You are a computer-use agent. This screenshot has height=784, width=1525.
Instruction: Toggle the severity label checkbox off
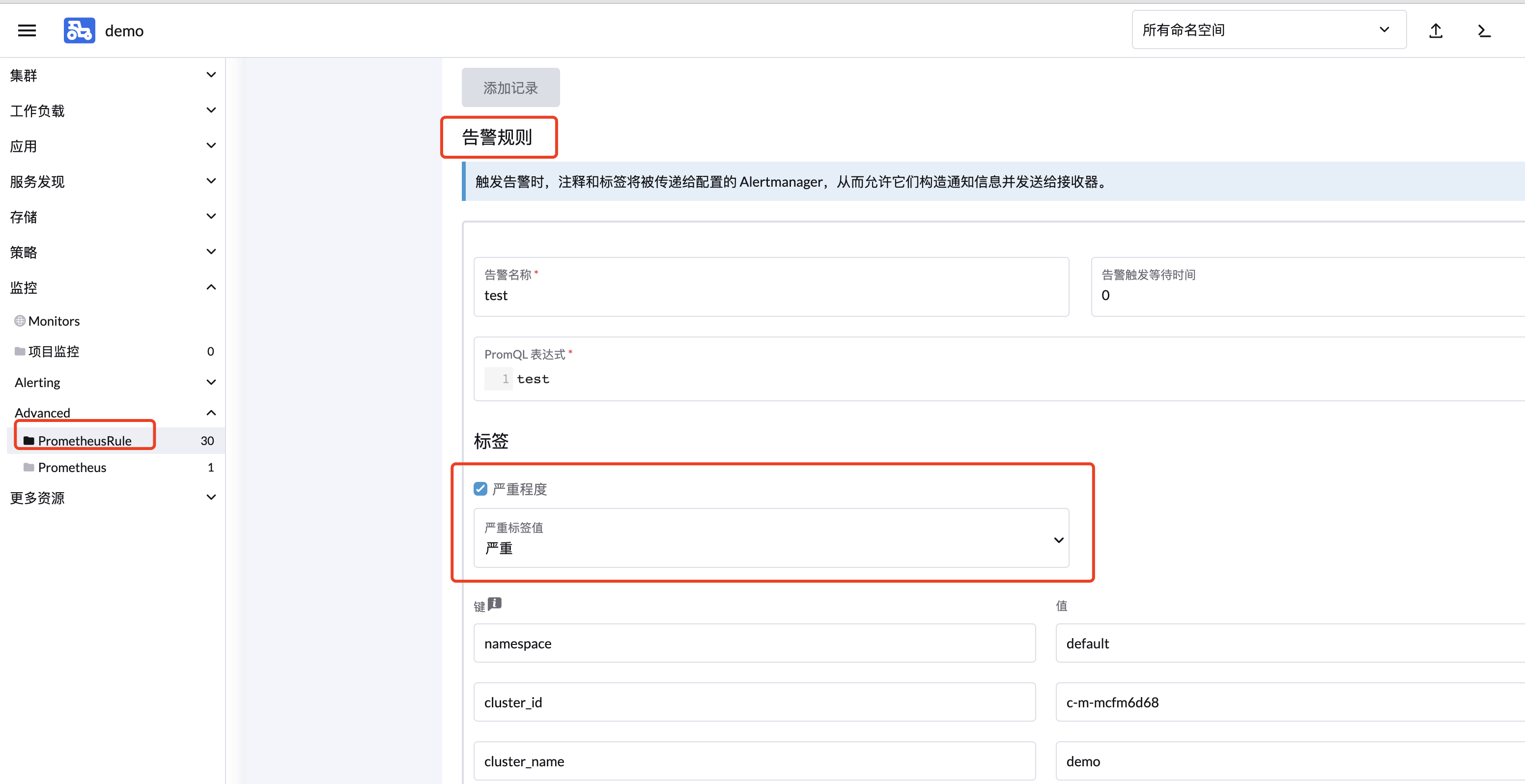coord(479,488)
